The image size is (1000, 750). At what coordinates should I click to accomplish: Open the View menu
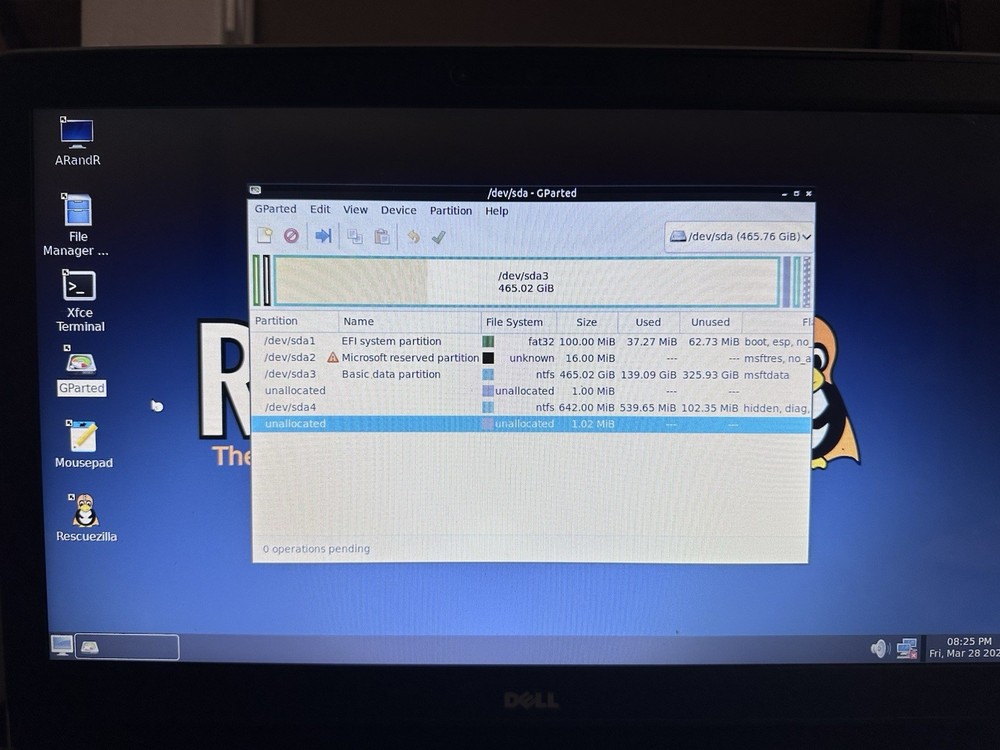355,210
